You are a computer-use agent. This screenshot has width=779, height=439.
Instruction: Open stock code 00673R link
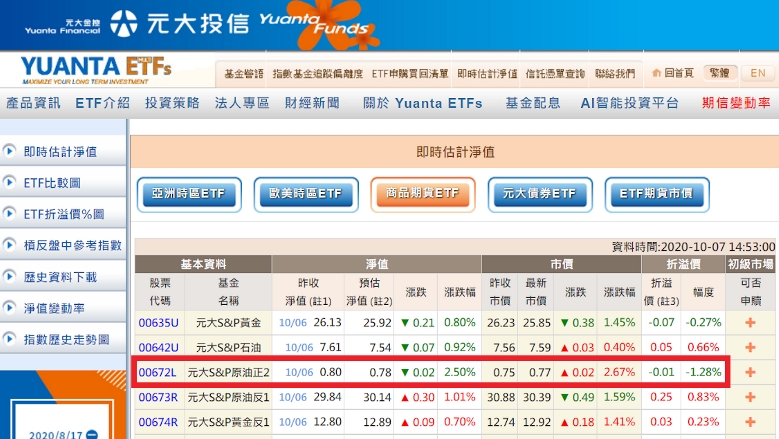pos(158,397)
